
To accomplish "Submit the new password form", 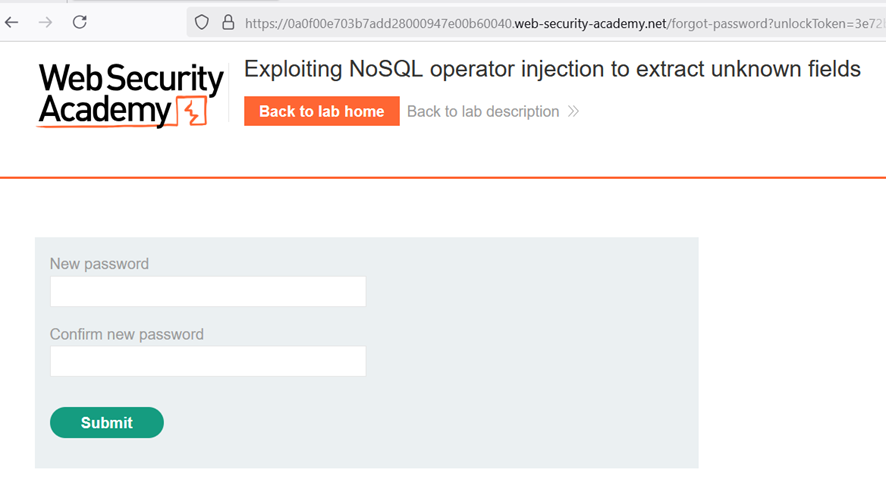I will click(107, 422).
